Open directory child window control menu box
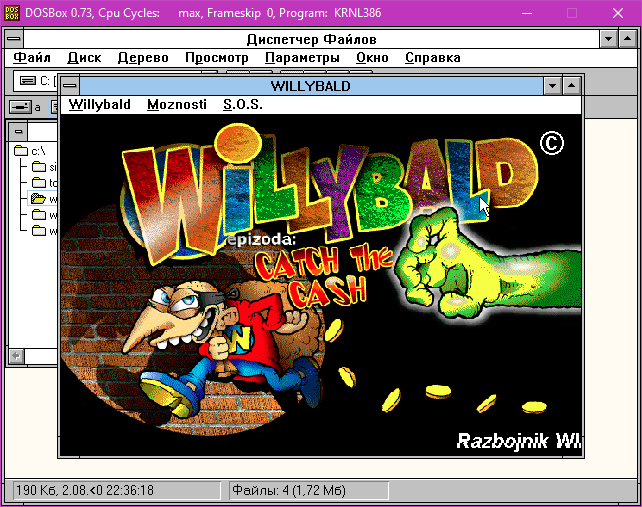 tap(18, 131)
